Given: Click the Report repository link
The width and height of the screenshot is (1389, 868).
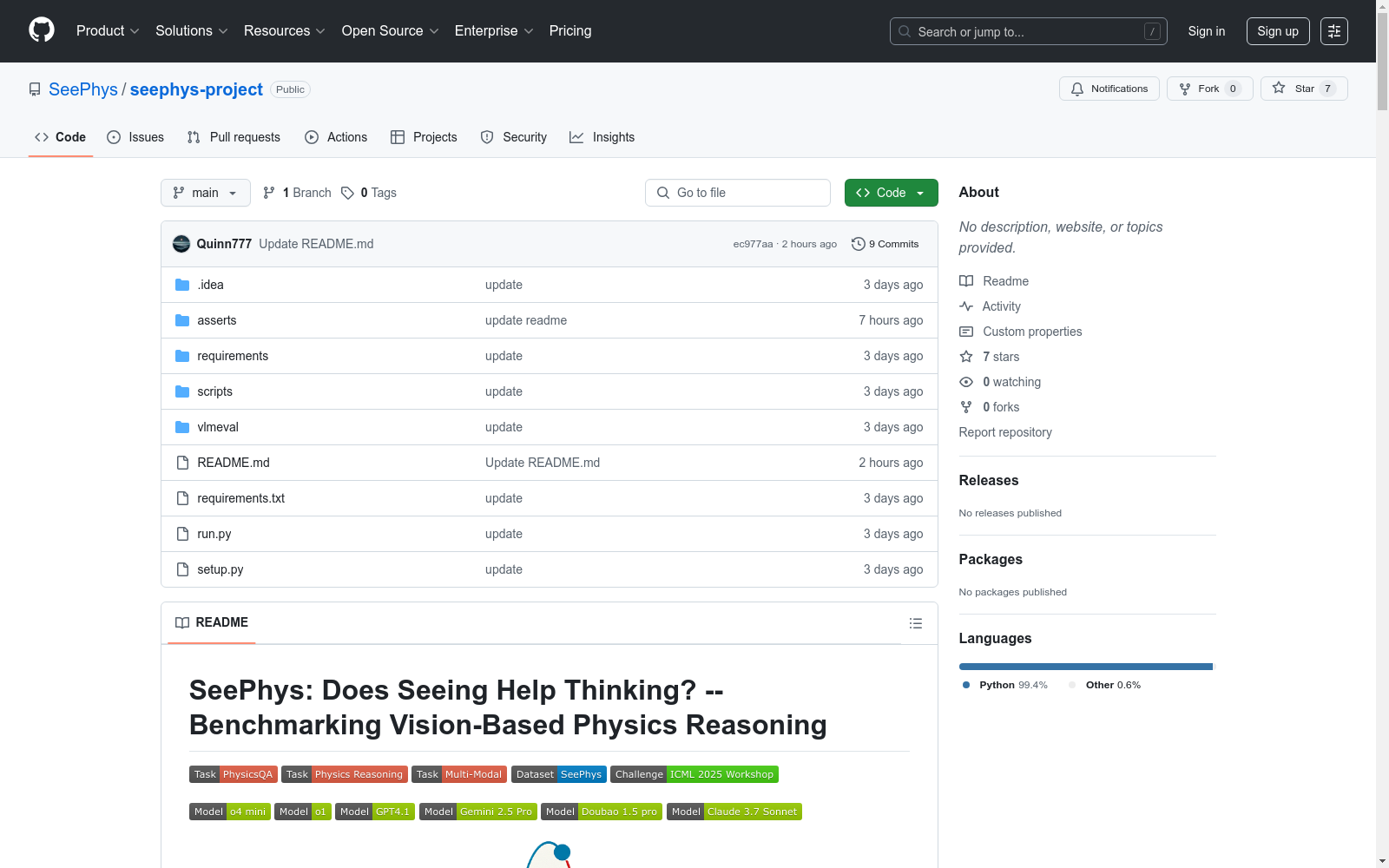Looking at the screenshot, I should pos(1005,432).
